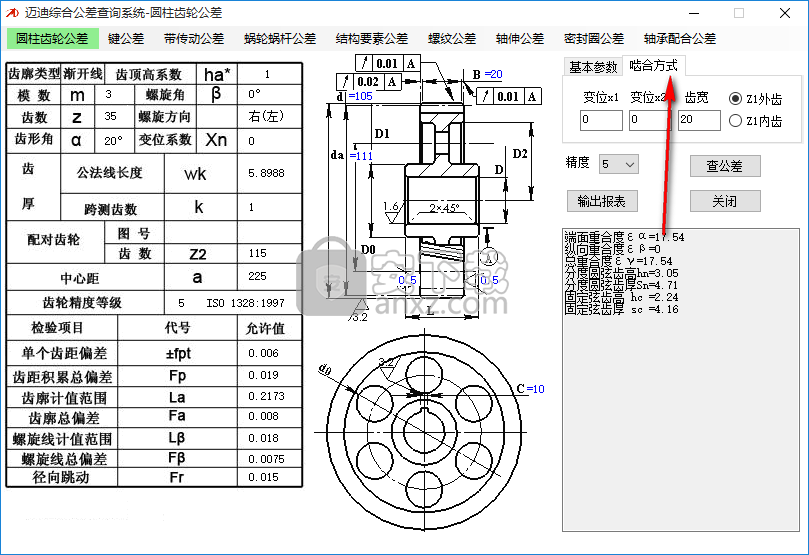Close the application window
The height and width of the screenshot is (555, 809).
pos(785,13)
